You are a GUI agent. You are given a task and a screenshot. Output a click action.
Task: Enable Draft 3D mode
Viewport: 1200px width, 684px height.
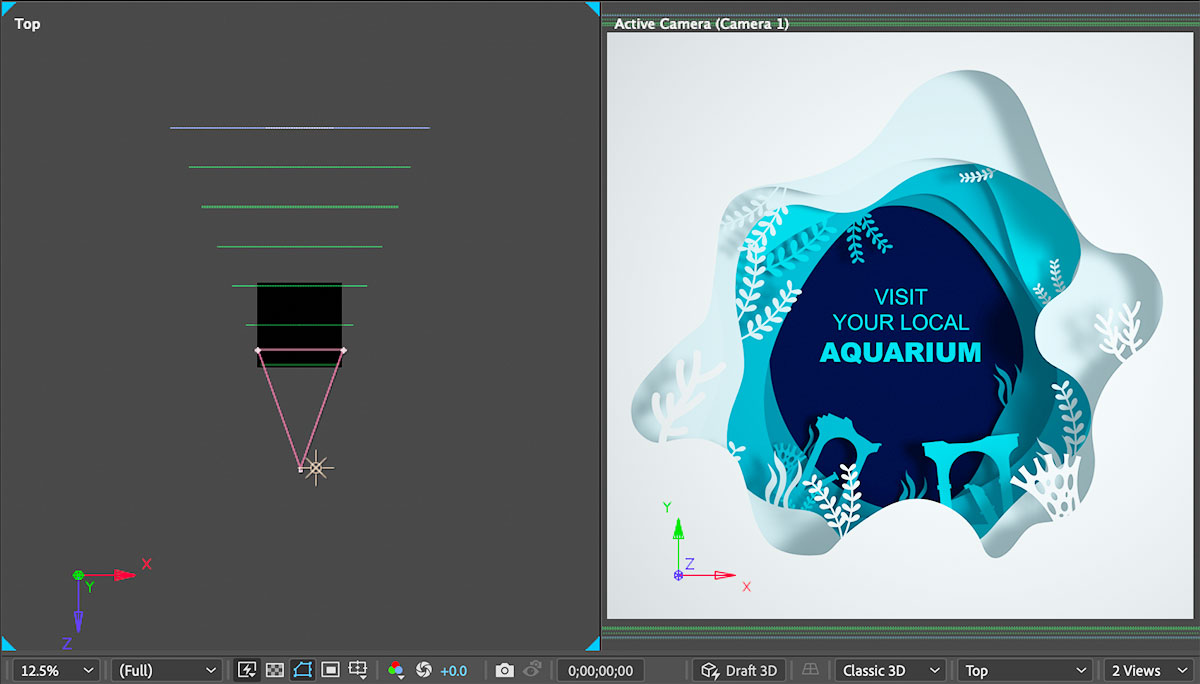[739, 670]
